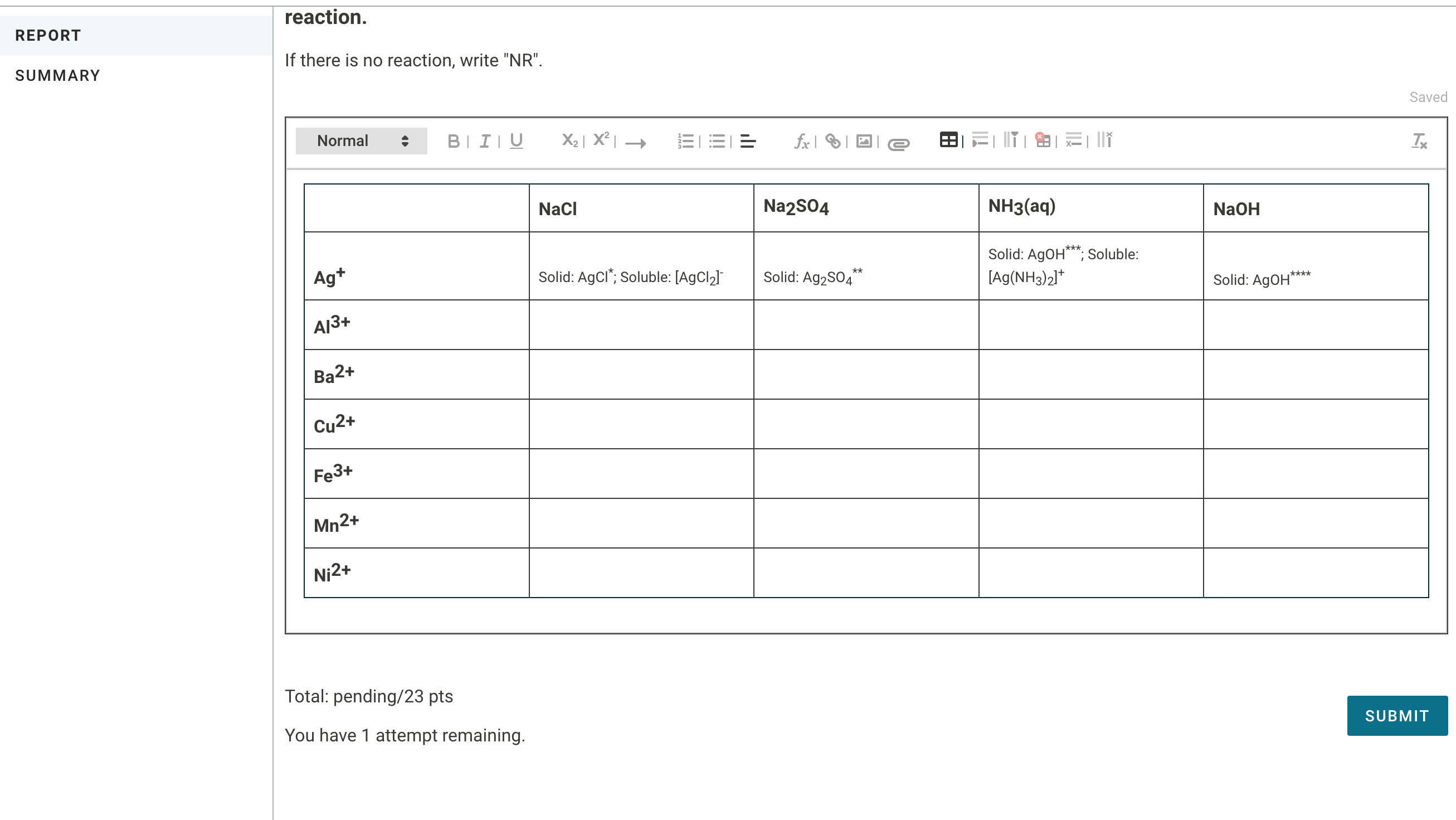Screen dimensions: 1456x820
Task: Open the REPORT section
Action: 48,35
